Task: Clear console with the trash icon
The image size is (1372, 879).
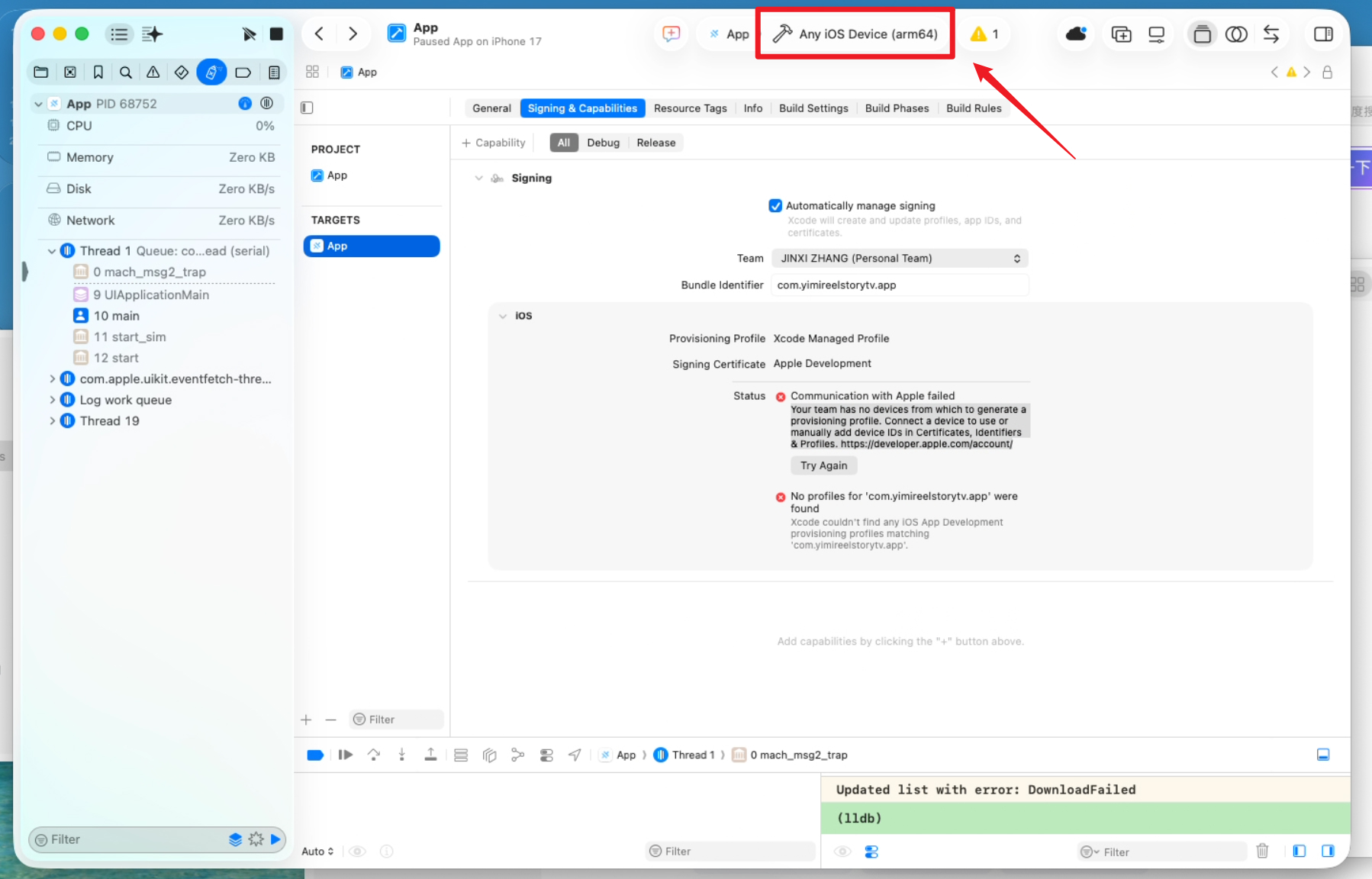Action: click(1262, 851)
